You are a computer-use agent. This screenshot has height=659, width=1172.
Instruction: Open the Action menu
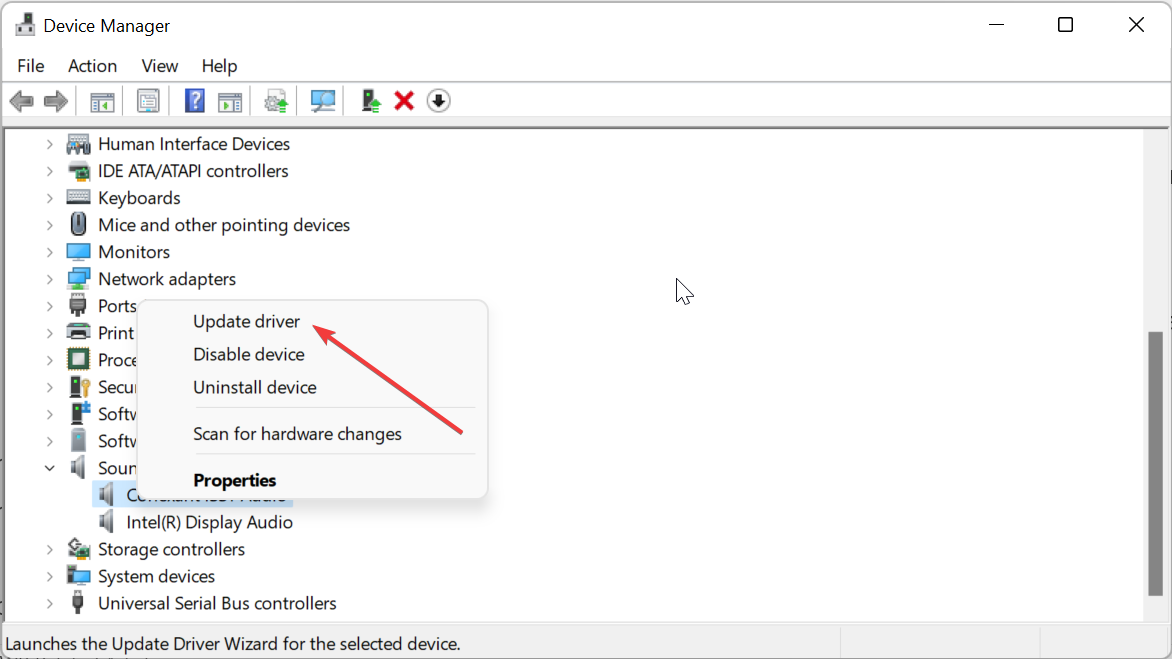(x=93, y=66)
